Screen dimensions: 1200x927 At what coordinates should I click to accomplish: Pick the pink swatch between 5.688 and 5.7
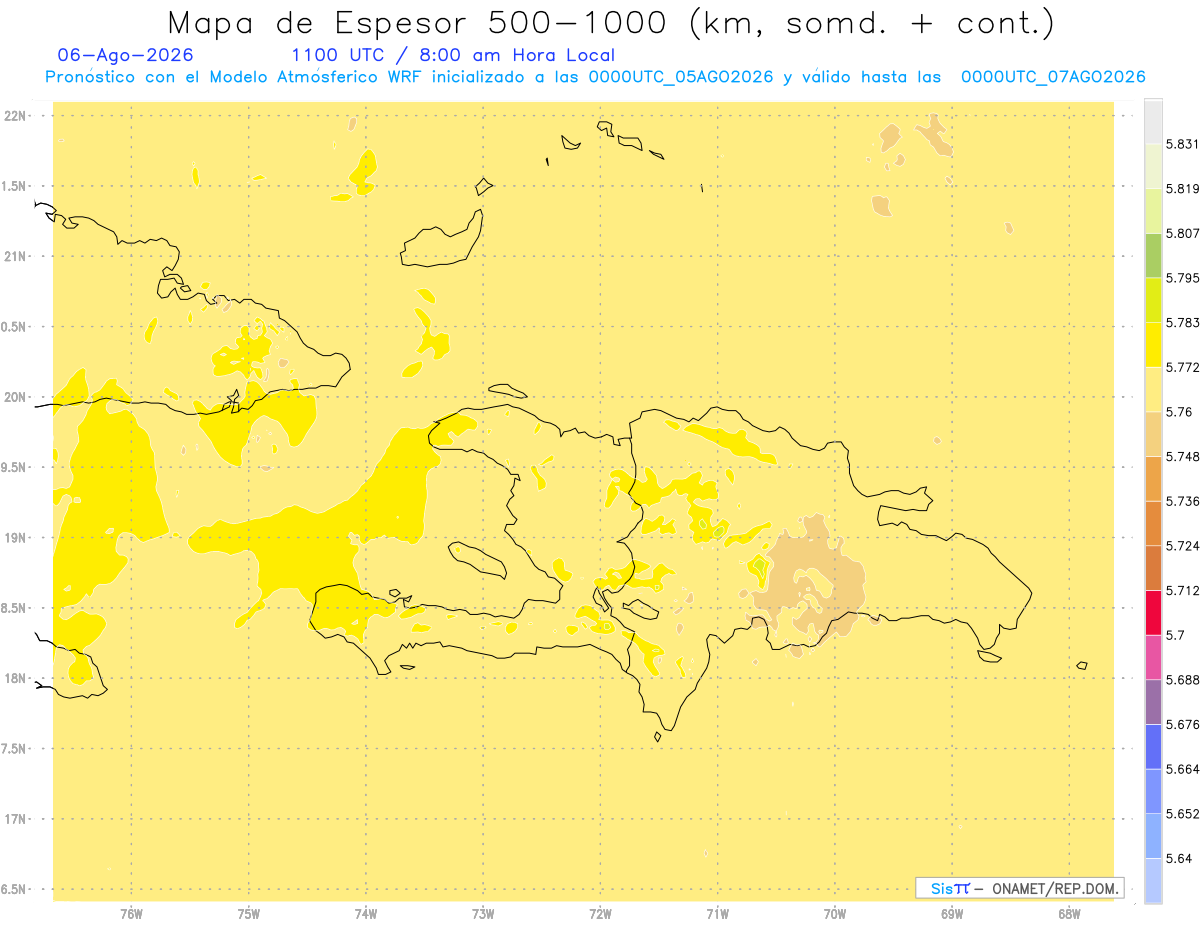point(1153,657)
